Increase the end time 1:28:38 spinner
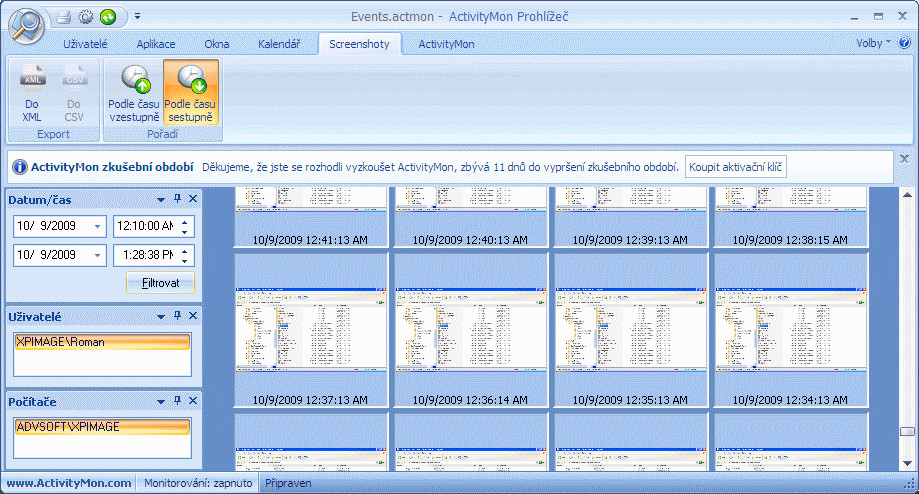 (185, 251)
